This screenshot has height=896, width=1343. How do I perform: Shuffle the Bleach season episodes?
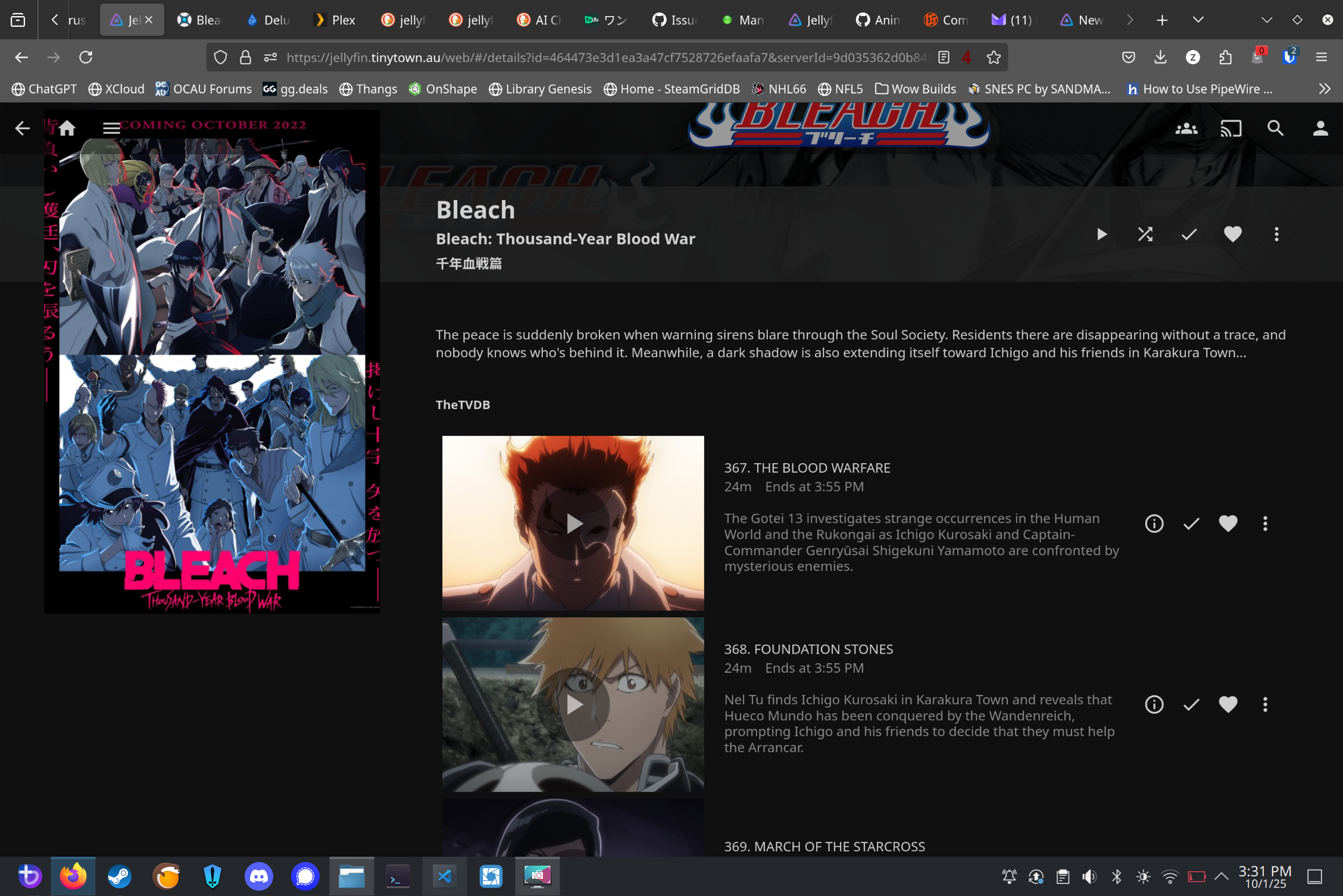point(1145,234)
